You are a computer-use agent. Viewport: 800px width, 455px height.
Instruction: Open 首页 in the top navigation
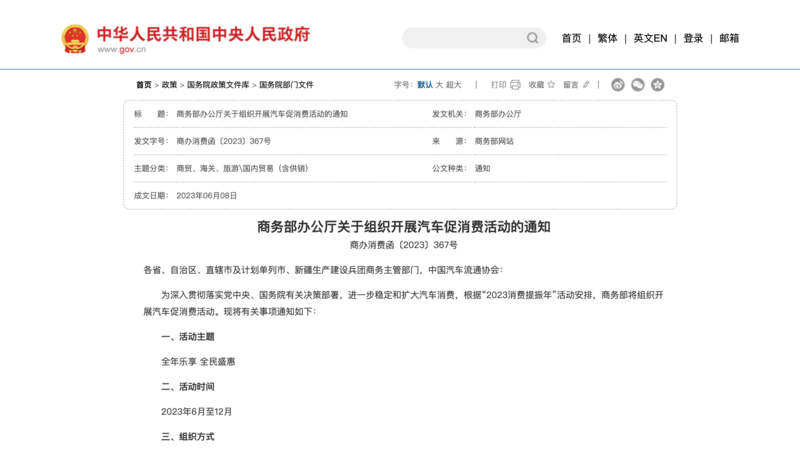point(571,38)
